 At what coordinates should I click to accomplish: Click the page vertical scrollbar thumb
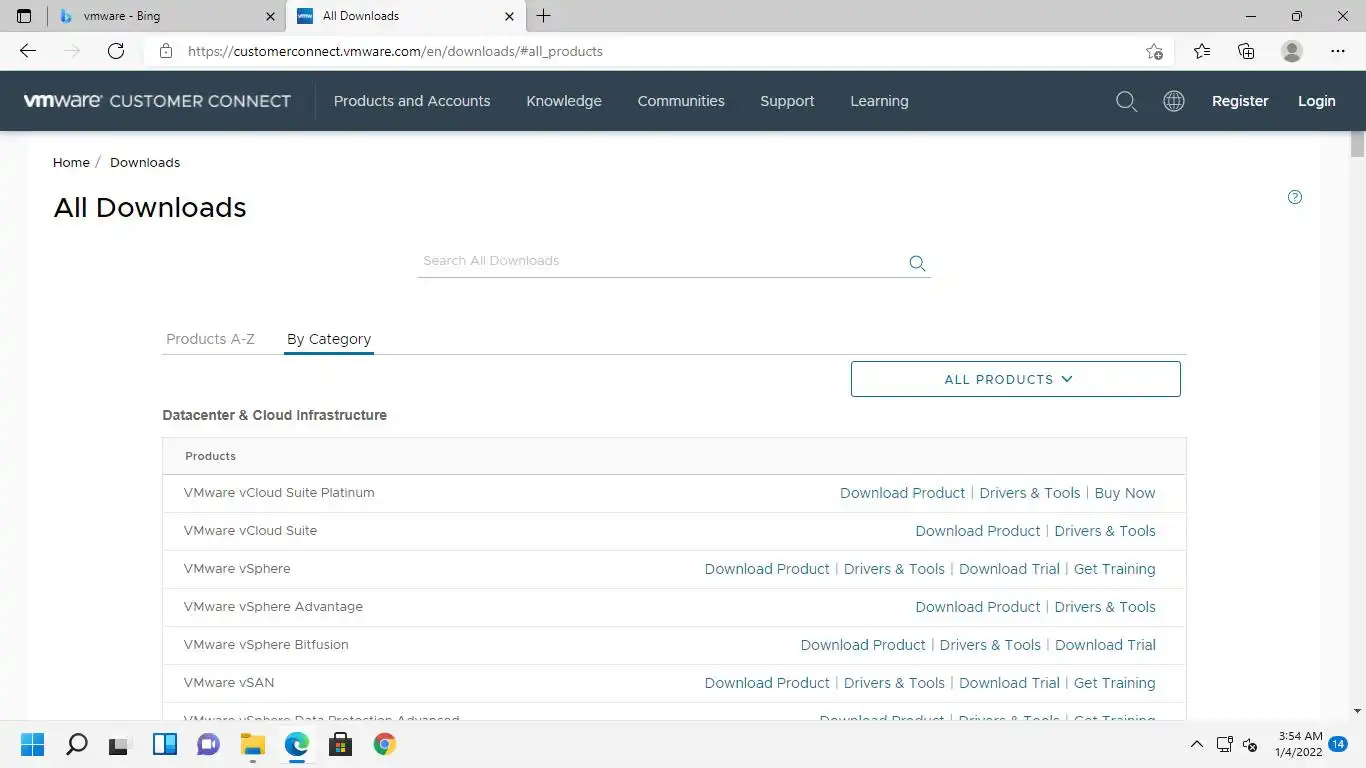1357,144
